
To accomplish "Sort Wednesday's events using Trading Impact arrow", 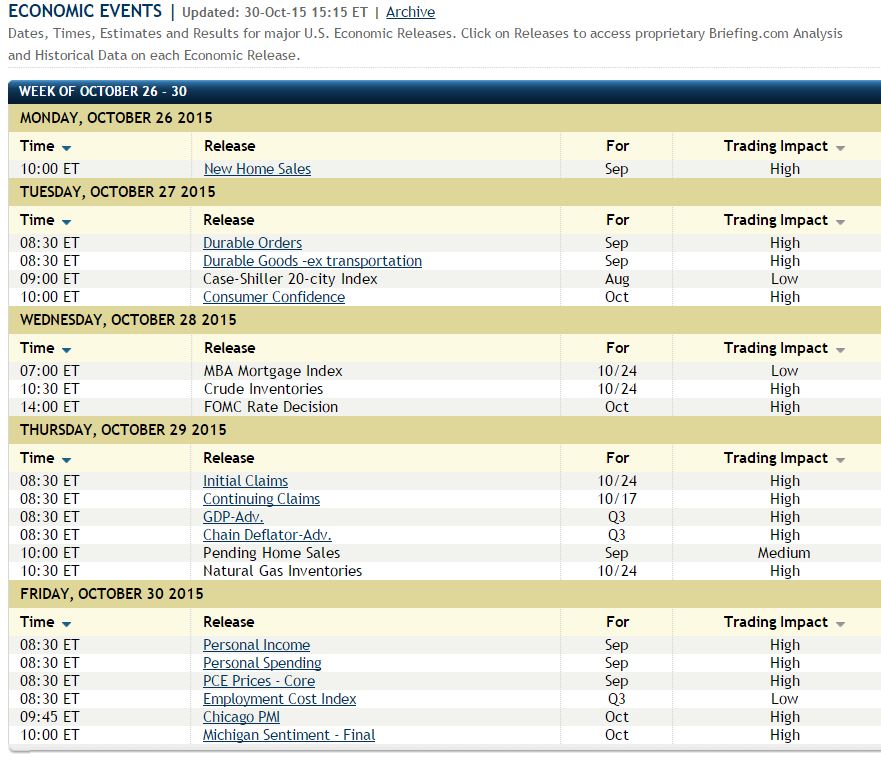I will [x=840, y=350].
